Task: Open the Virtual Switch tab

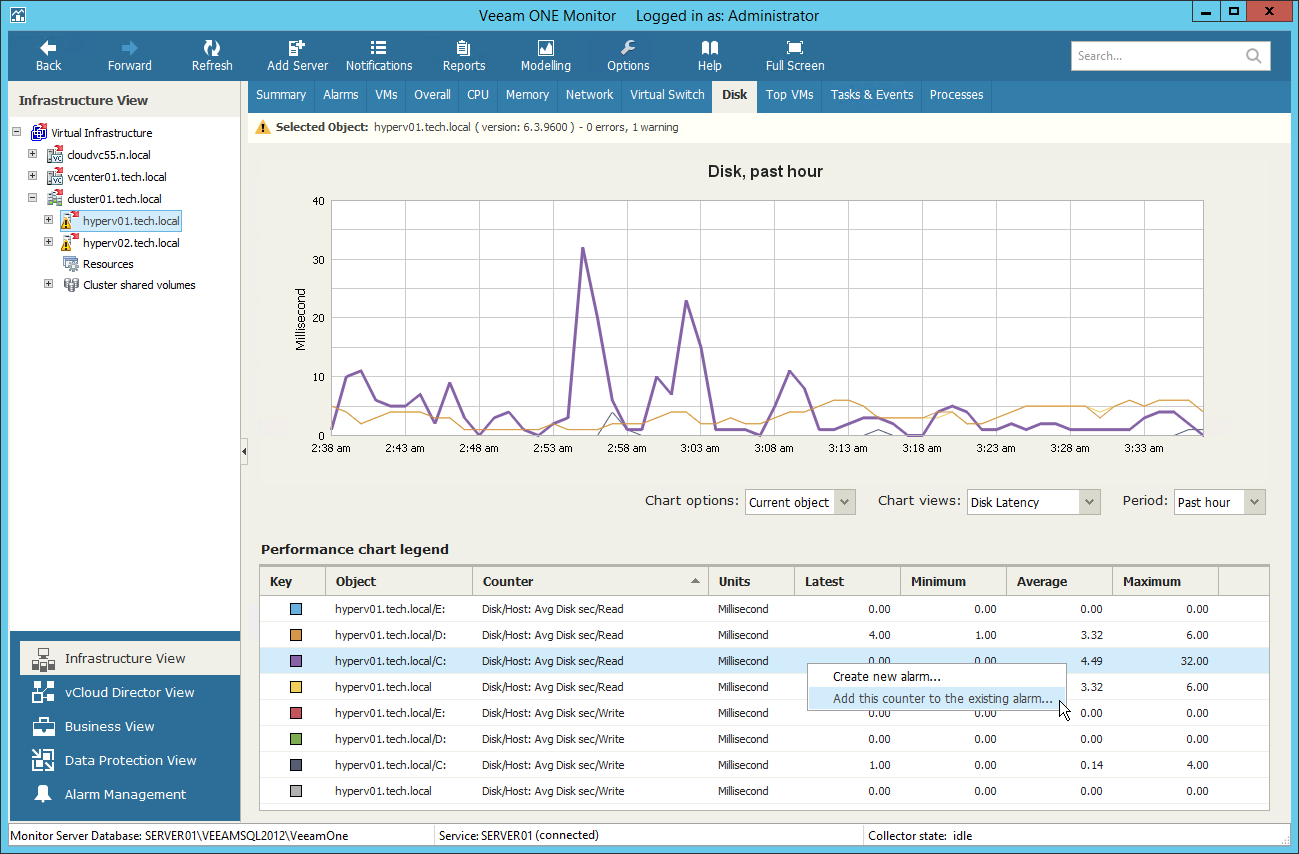Action: point(667,95)
